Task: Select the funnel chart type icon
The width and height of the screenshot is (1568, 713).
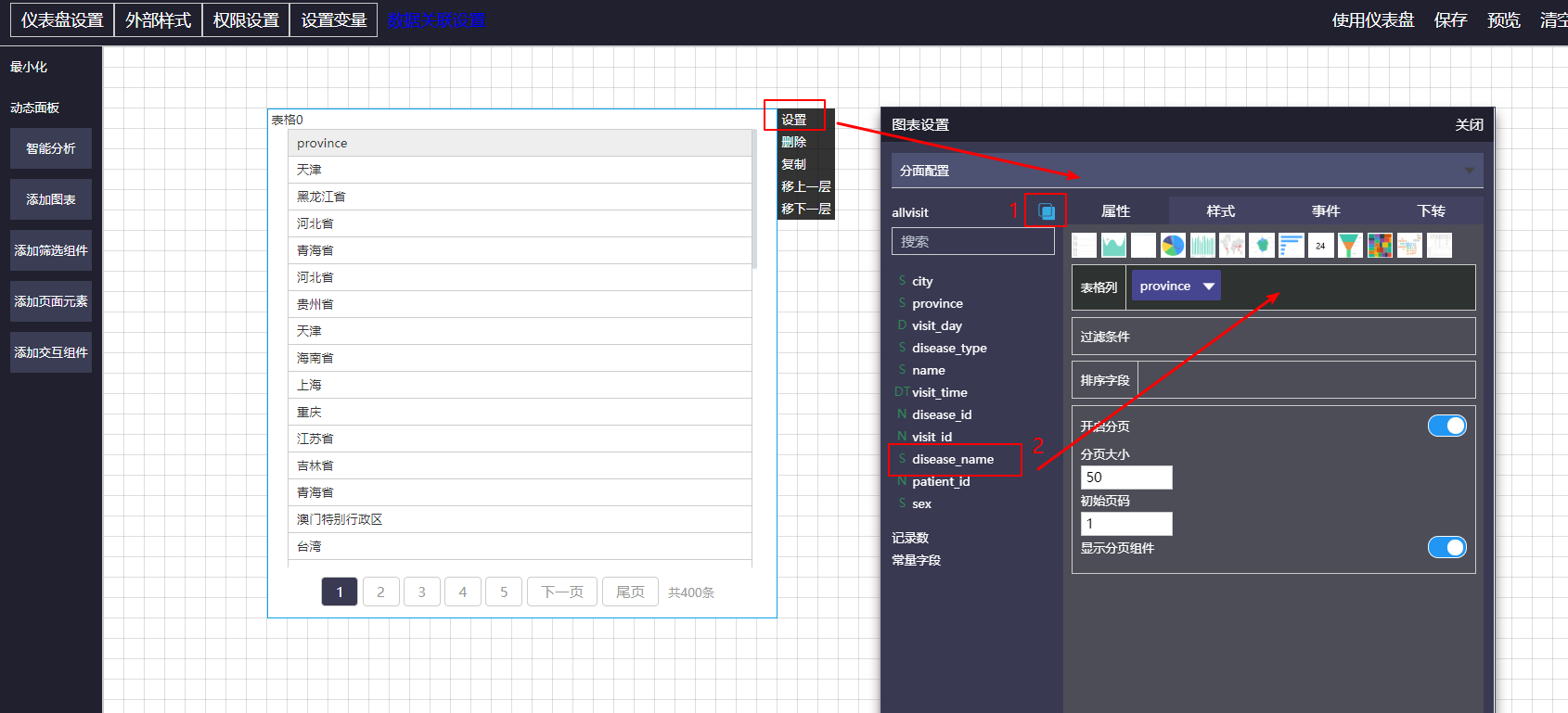Action: 1350,245
